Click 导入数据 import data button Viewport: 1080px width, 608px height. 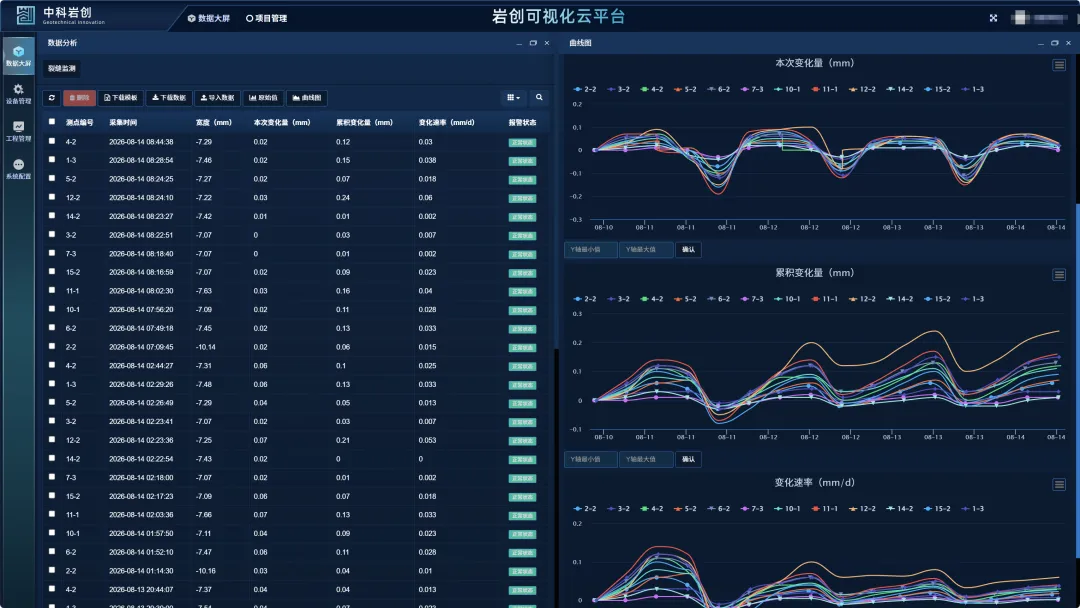coord(217,98)
